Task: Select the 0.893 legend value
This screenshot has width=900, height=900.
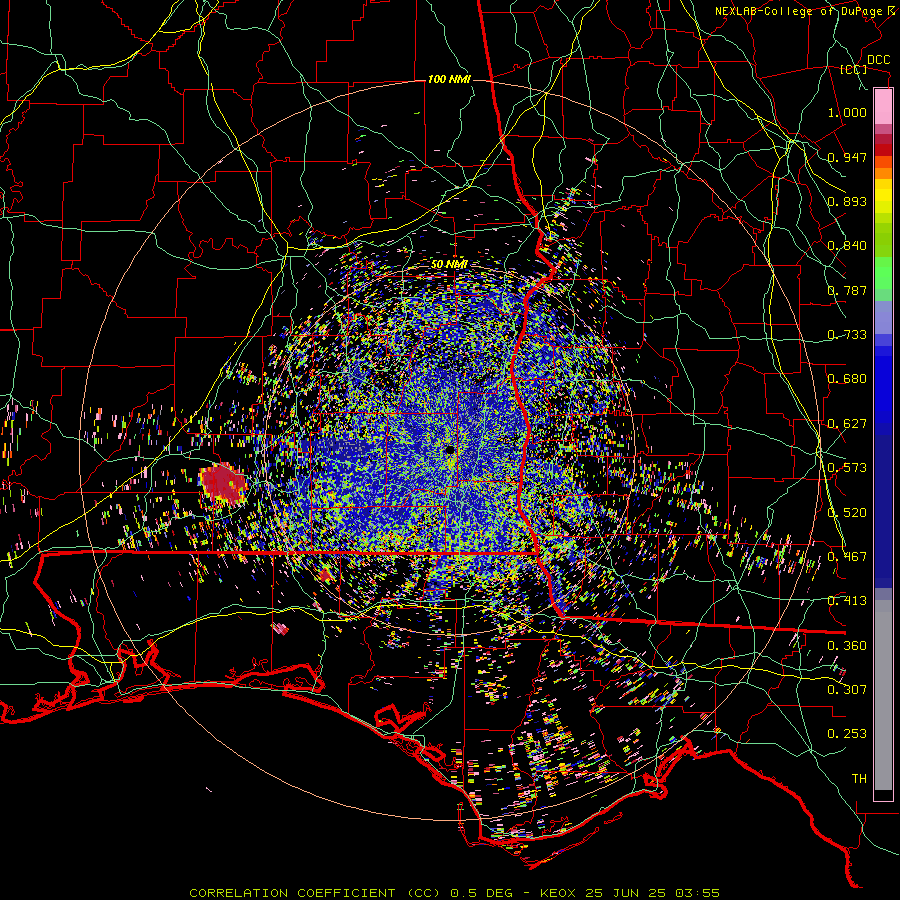Action: tap(847, 201)
